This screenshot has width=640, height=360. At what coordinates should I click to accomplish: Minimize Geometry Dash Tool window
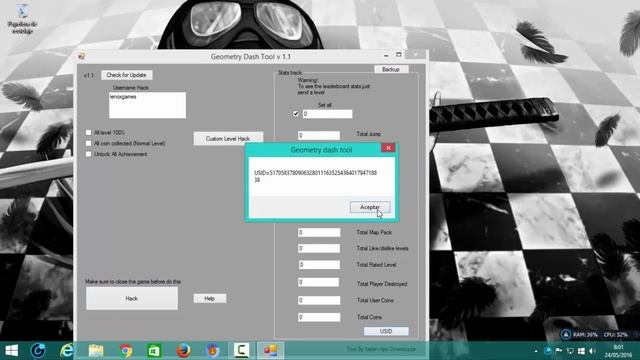coord(386,55)
